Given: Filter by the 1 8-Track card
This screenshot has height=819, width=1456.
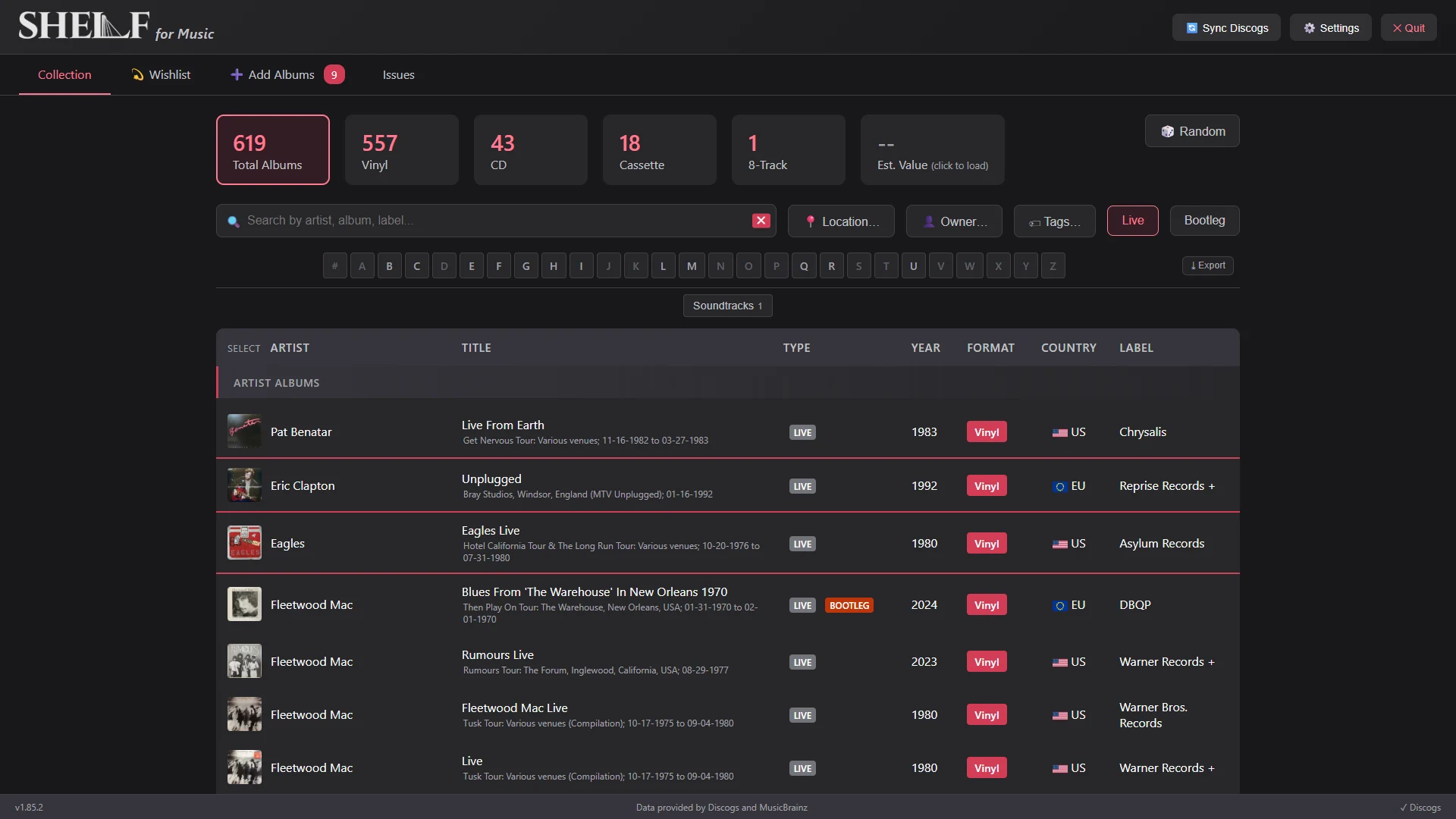Looking at the screenshot, I should [x=789, y=150].
